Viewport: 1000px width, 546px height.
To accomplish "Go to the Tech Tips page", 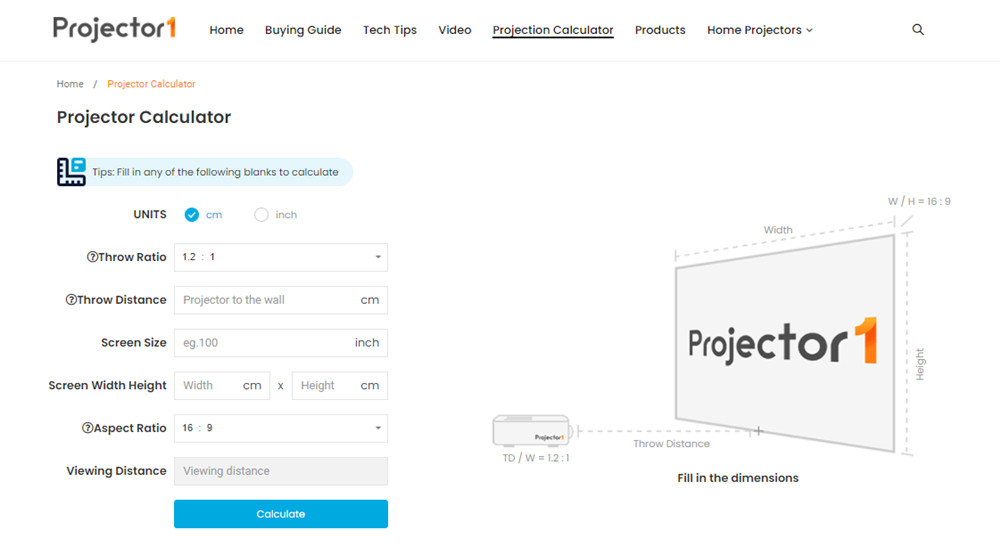I will pos(390,30).
